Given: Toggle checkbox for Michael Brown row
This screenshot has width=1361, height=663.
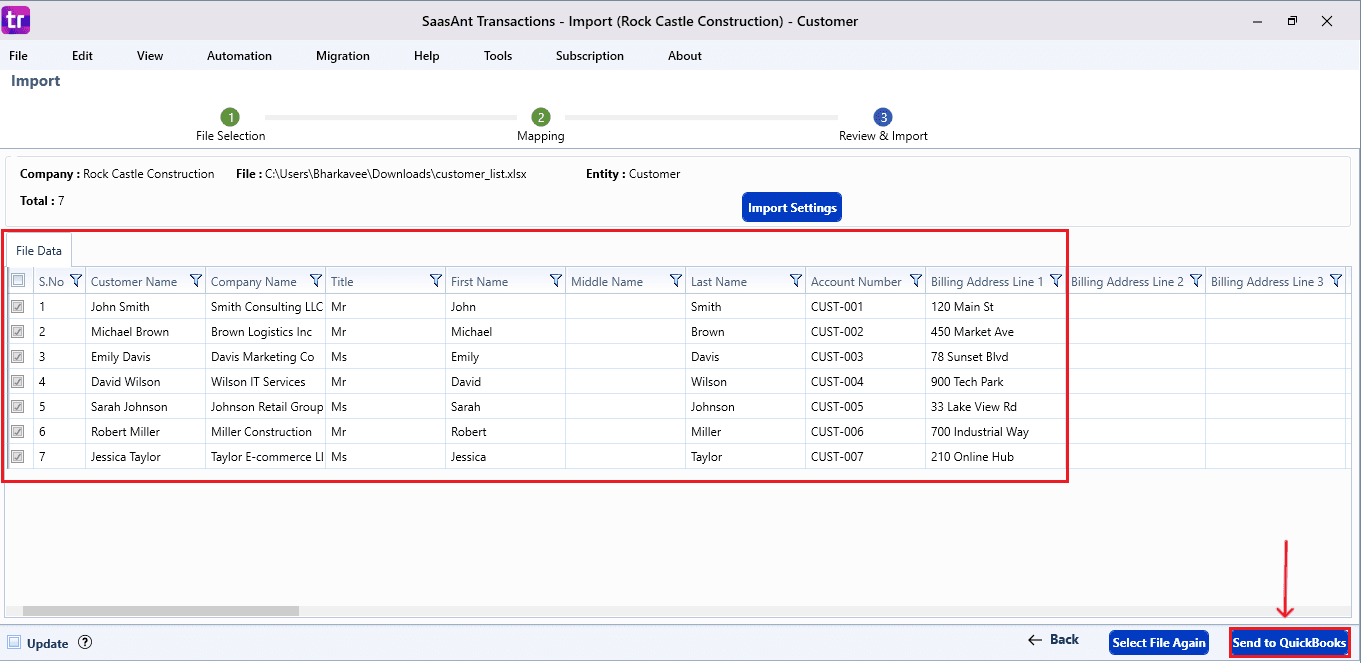Looking at the screenshot, I should [18, 332].
